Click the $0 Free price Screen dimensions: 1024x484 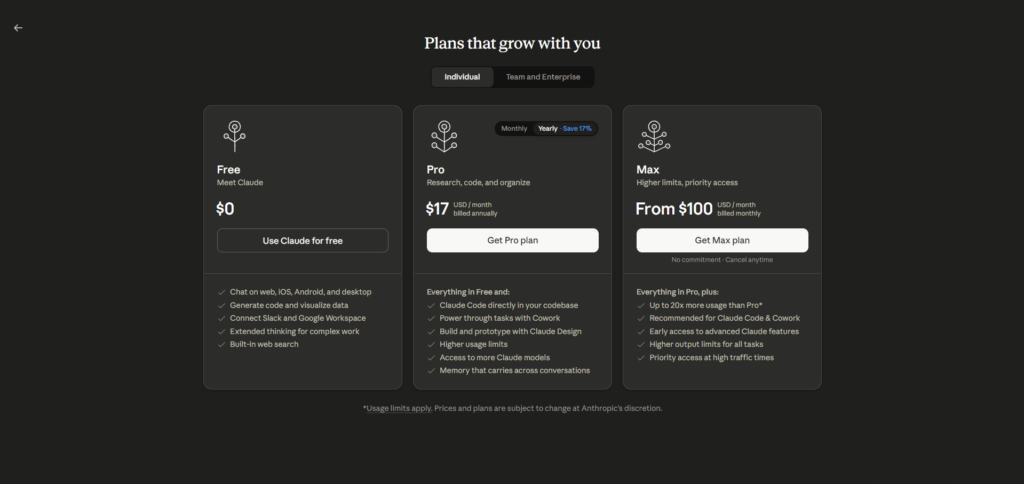pyautogui.click(x=225, y=209)
